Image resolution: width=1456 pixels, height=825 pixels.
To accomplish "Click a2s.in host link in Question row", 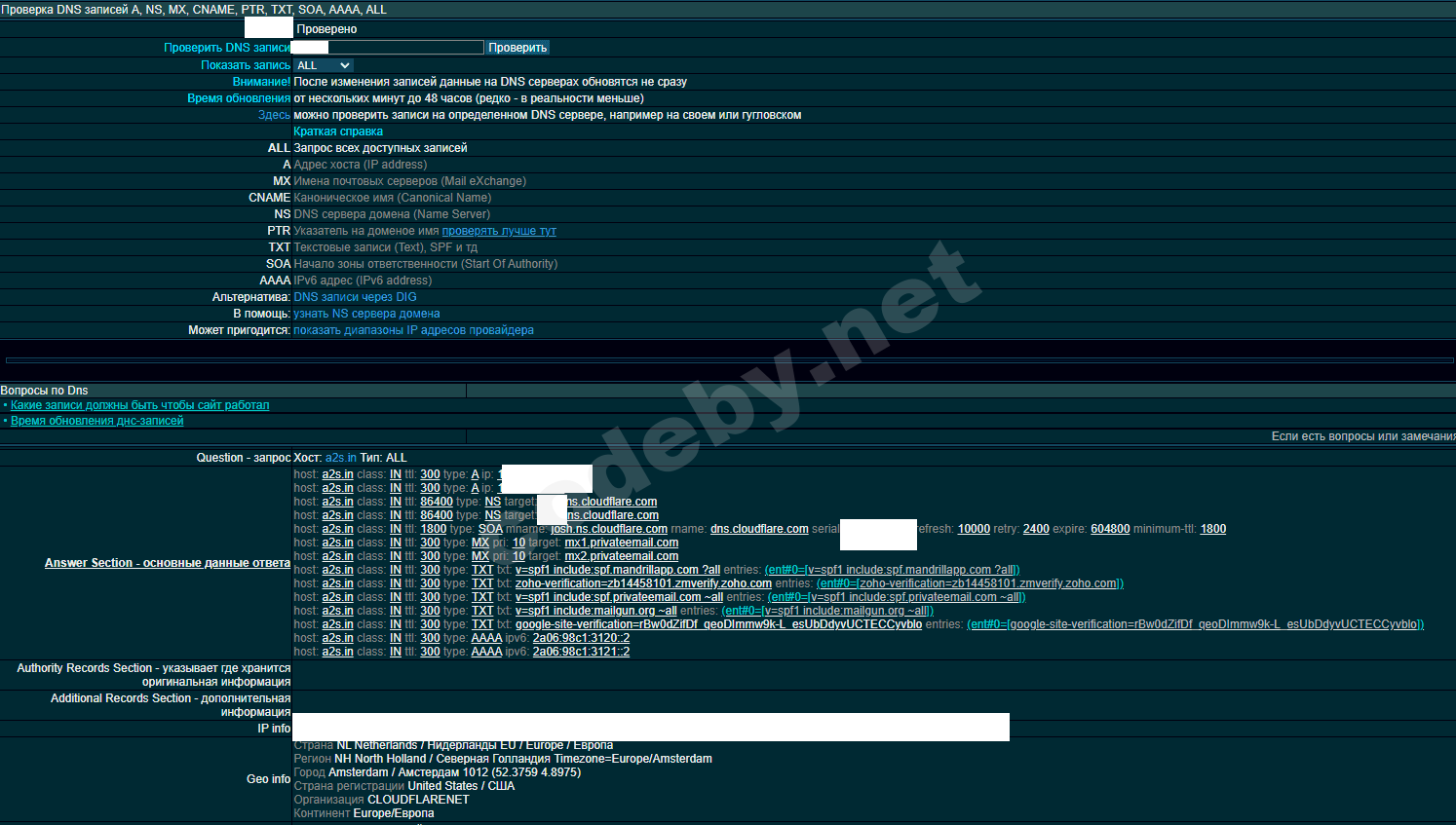I will pyautogui.click(x=341, y=458).
